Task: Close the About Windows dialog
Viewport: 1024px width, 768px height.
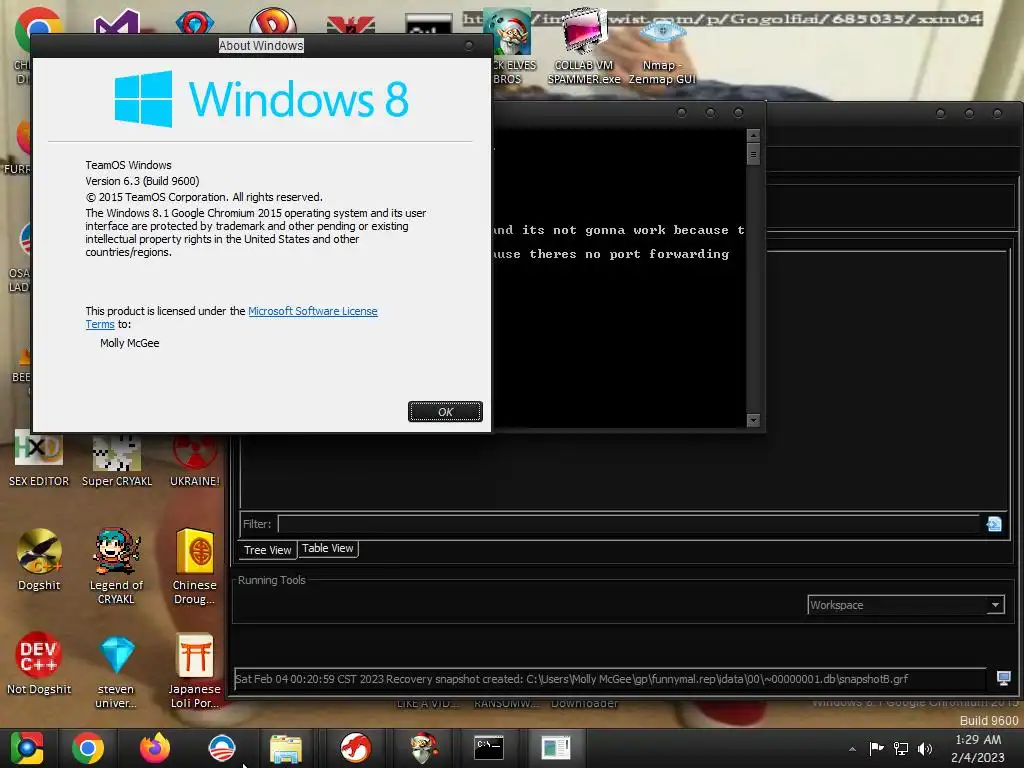Action: 469,45
